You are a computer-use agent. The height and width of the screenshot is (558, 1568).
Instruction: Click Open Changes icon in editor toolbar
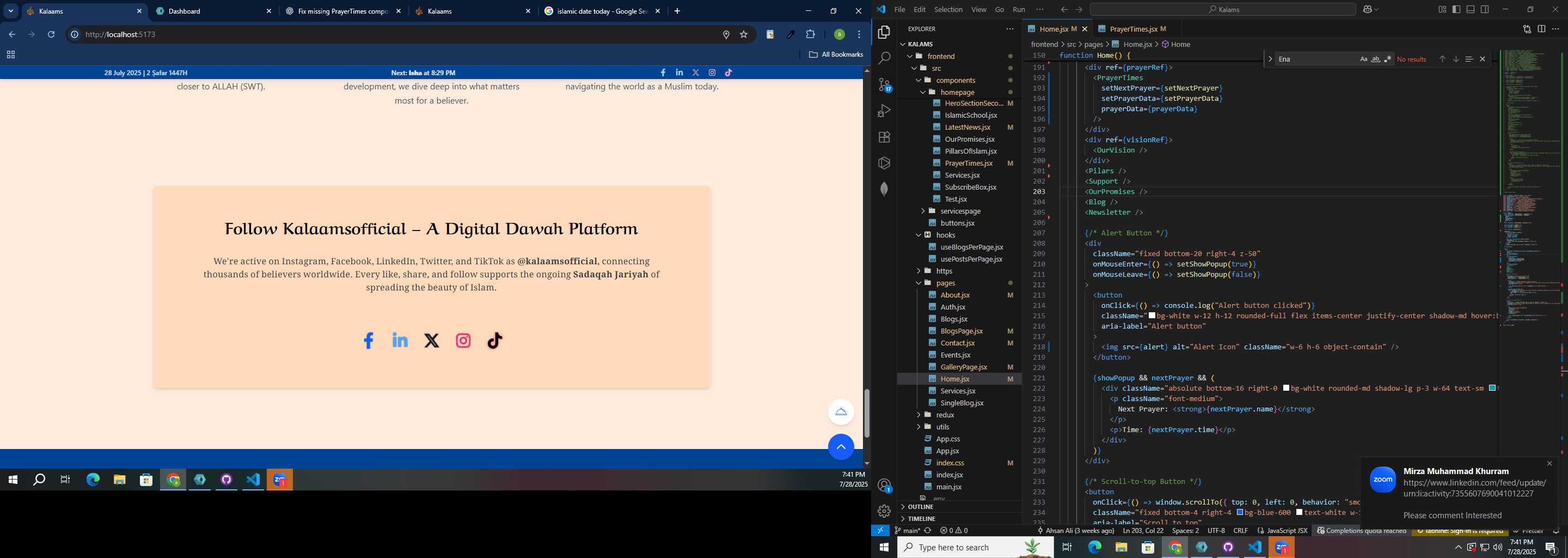coord(1527,29)
